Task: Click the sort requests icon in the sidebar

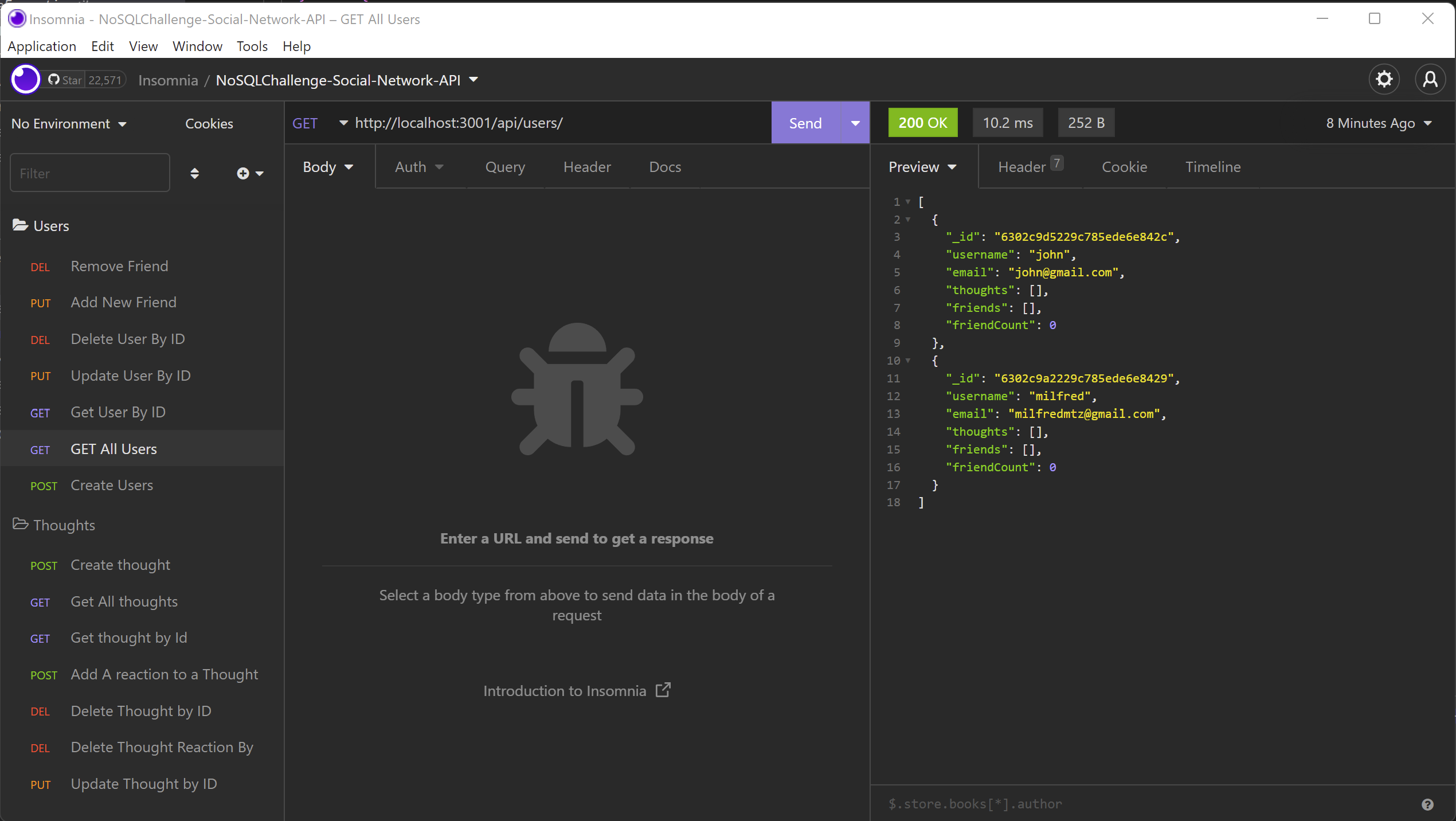Action: point(195,173)
